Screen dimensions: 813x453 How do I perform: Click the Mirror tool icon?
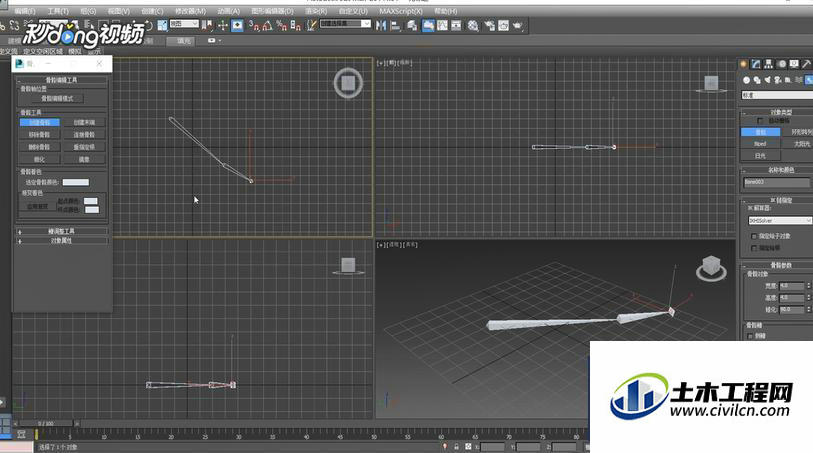click(x=381, y=25)
